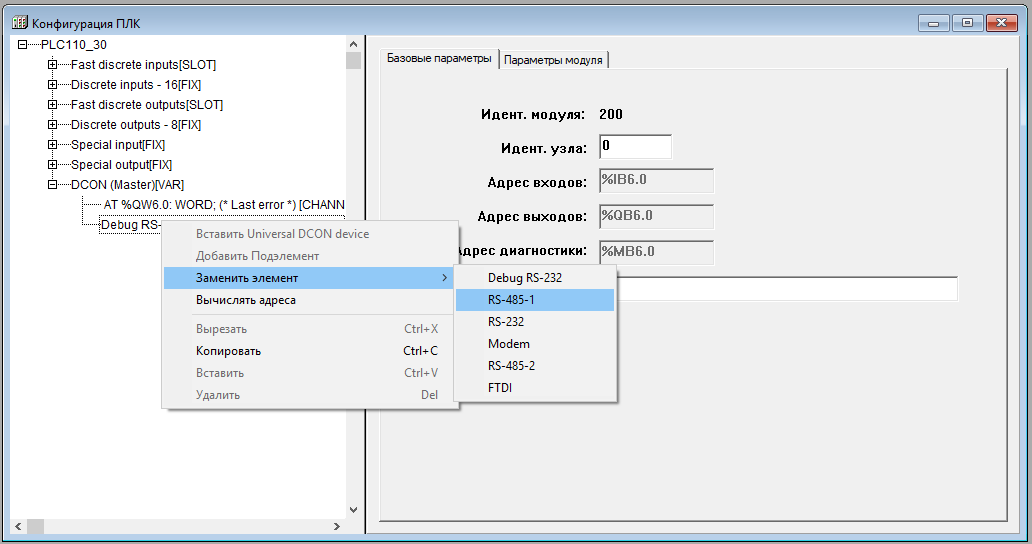Click the Идент. узла input field
The image size is (1032, 544).
tap(635, 147)
